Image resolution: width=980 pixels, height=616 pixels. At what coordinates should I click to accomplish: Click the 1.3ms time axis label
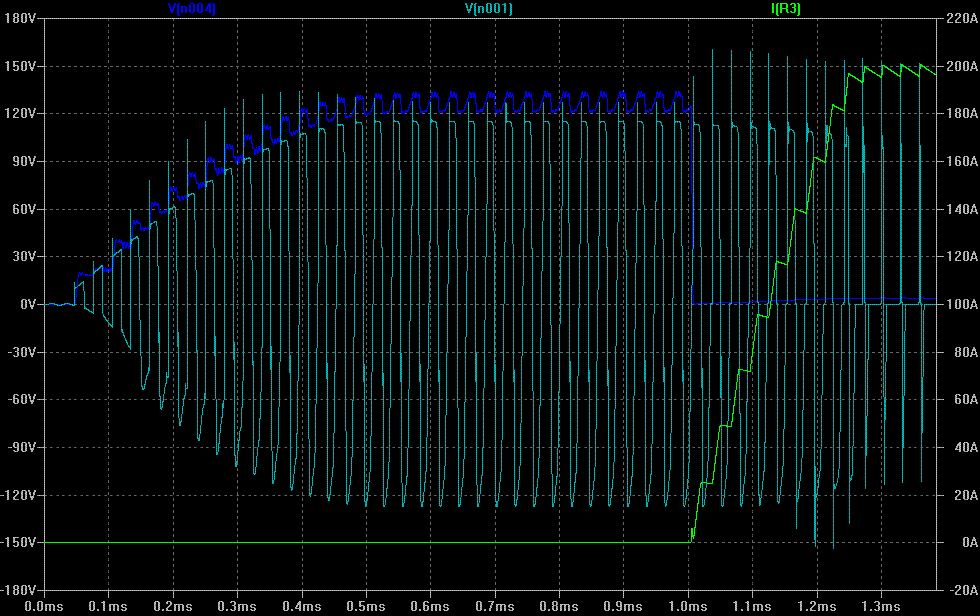pos(881,607)
